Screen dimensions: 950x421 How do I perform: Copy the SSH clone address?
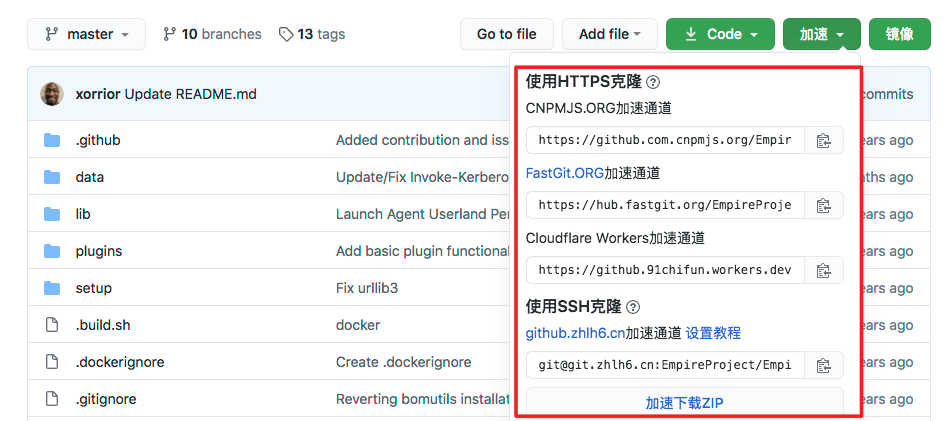pos(823,366)
